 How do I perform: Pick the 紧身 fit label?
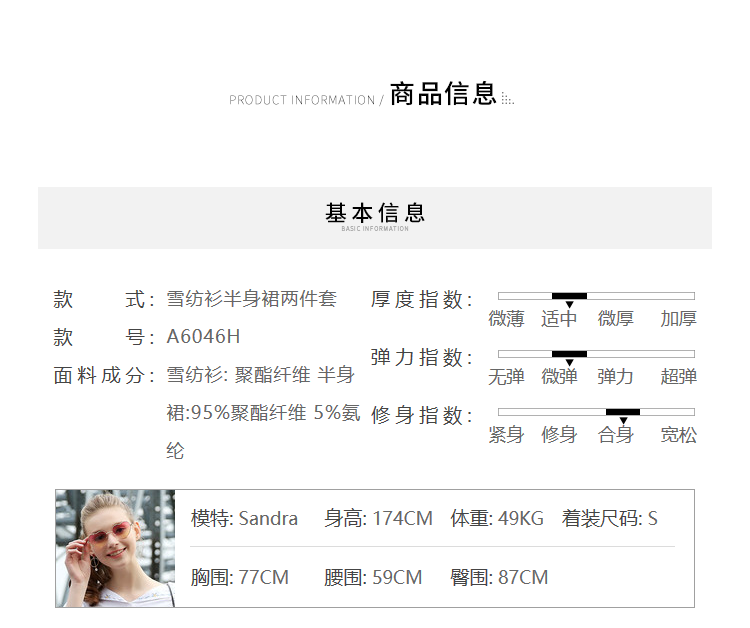click(506, 435)
